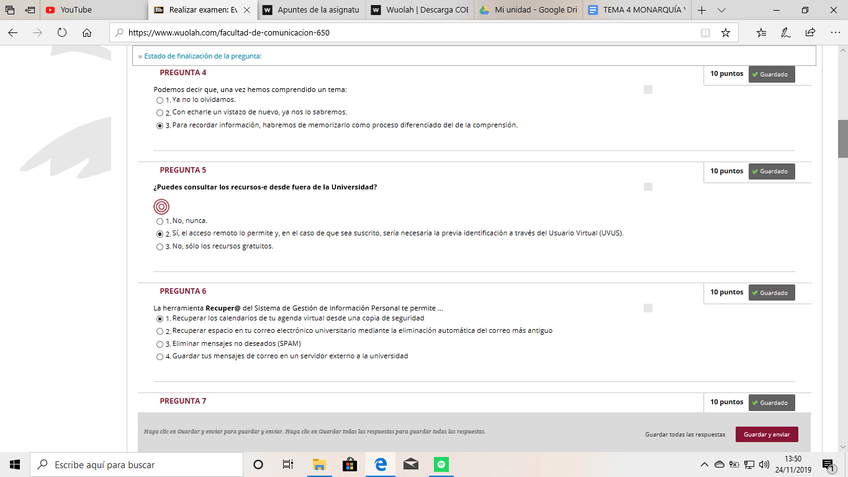The width and height of the screenshot is (848, 477).
Task: Open Microsoft Store from the taskbar
Action: 349,465
